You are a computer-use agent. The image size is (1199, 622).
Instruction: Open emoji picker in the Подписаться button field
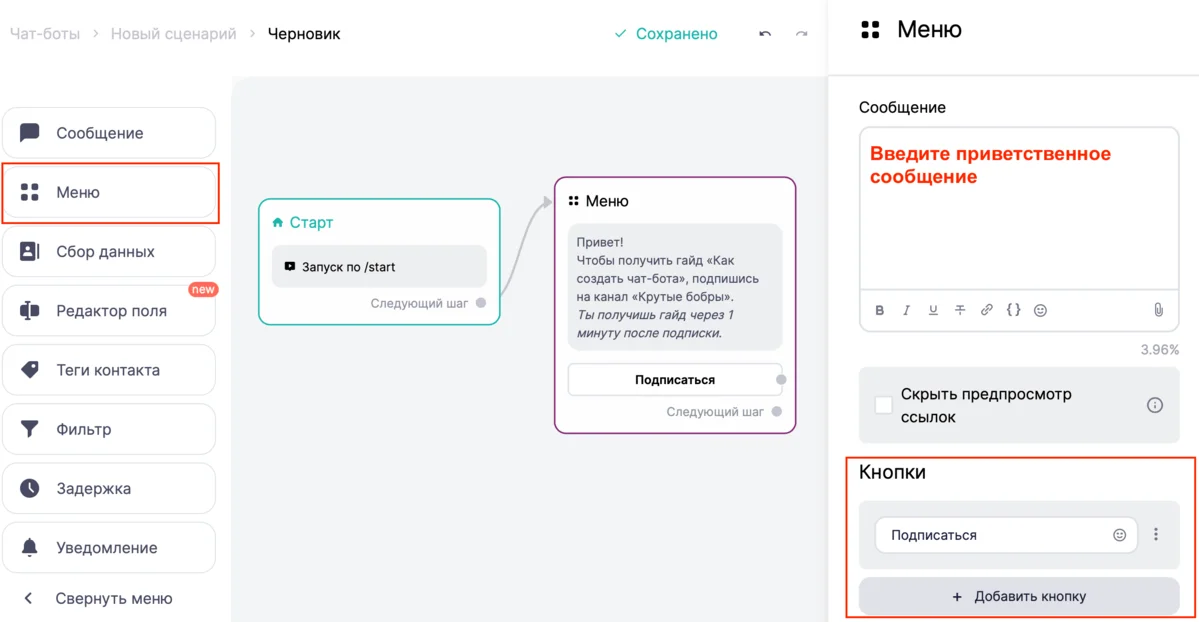click(x=1120, y=535)
